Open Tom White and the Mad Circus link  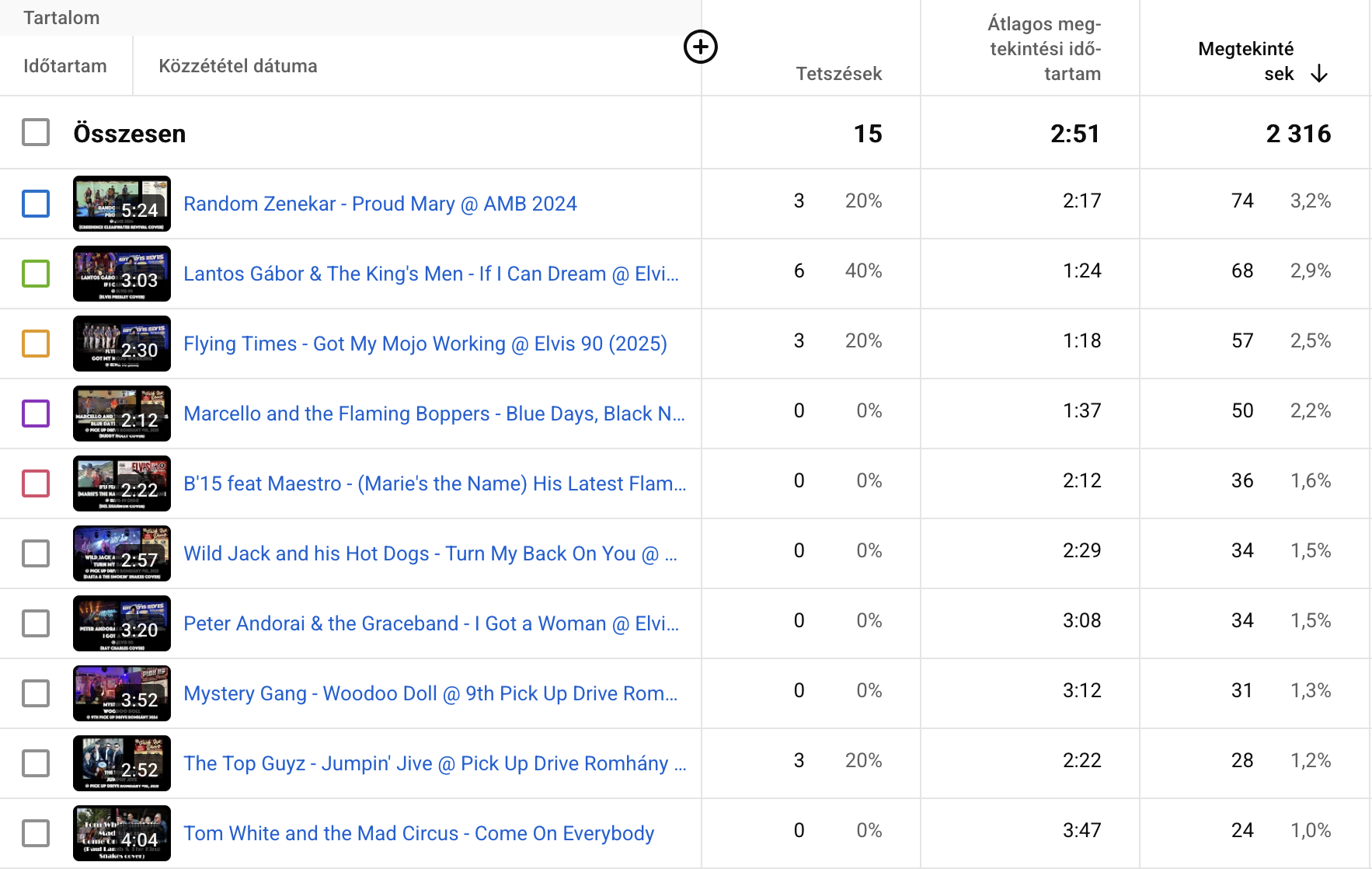tap(419, 833)
